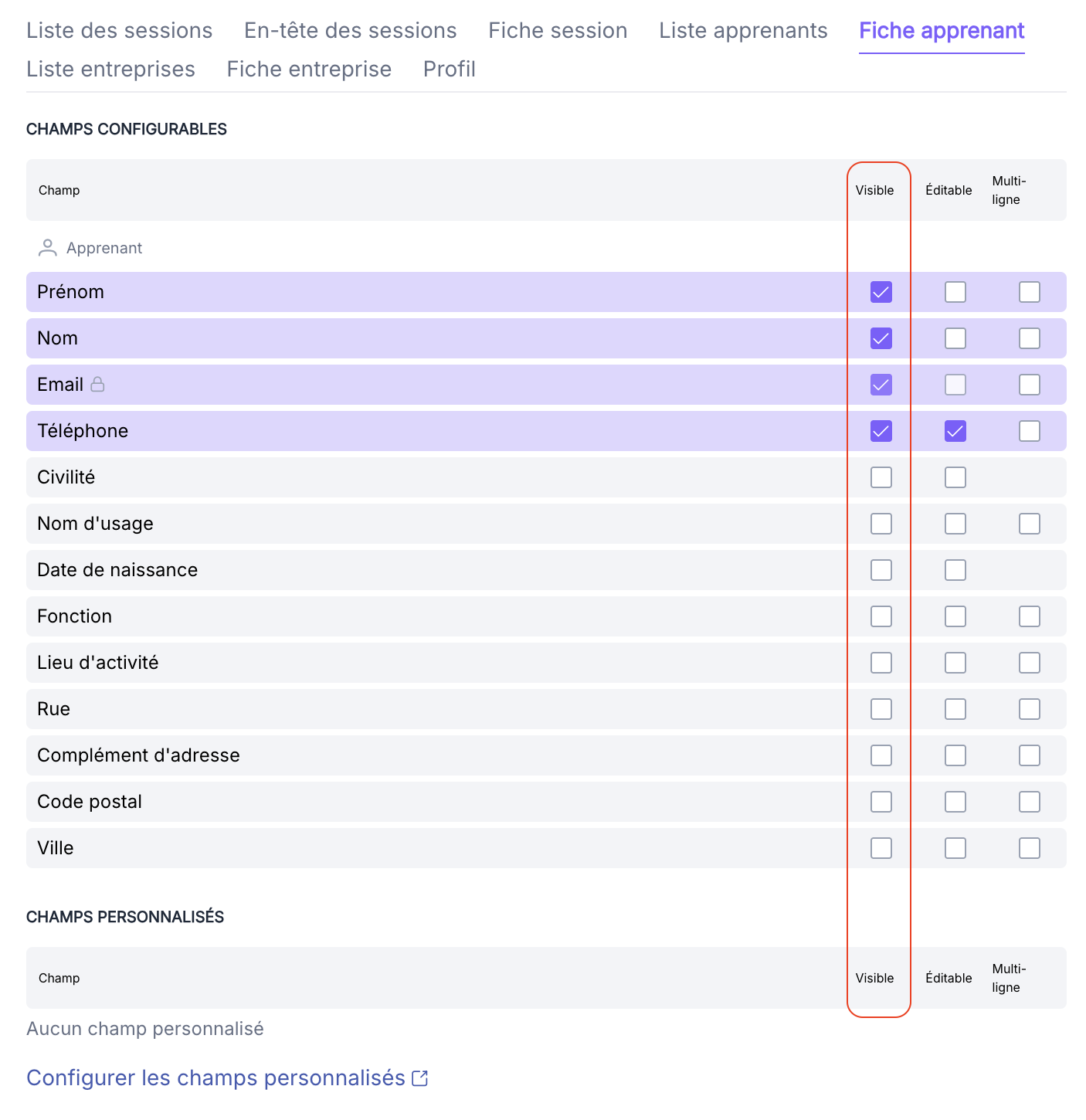Open the Fiche session tab
The image size is (1086, 1120).
tap(558, 31)
